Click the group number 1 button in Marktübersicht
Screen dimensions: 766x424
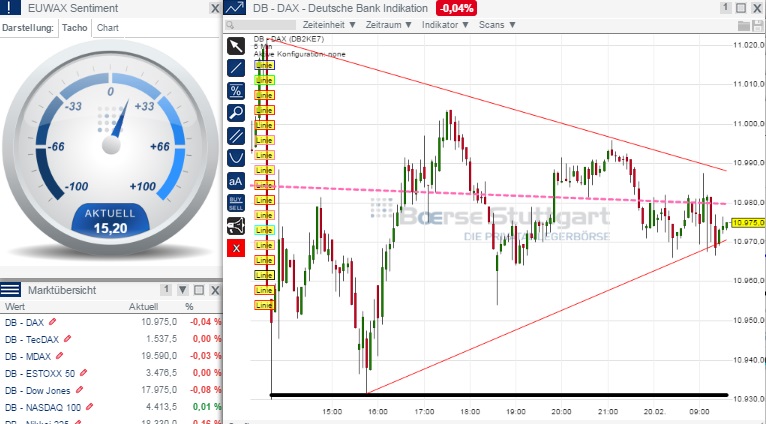click(166, 290)
